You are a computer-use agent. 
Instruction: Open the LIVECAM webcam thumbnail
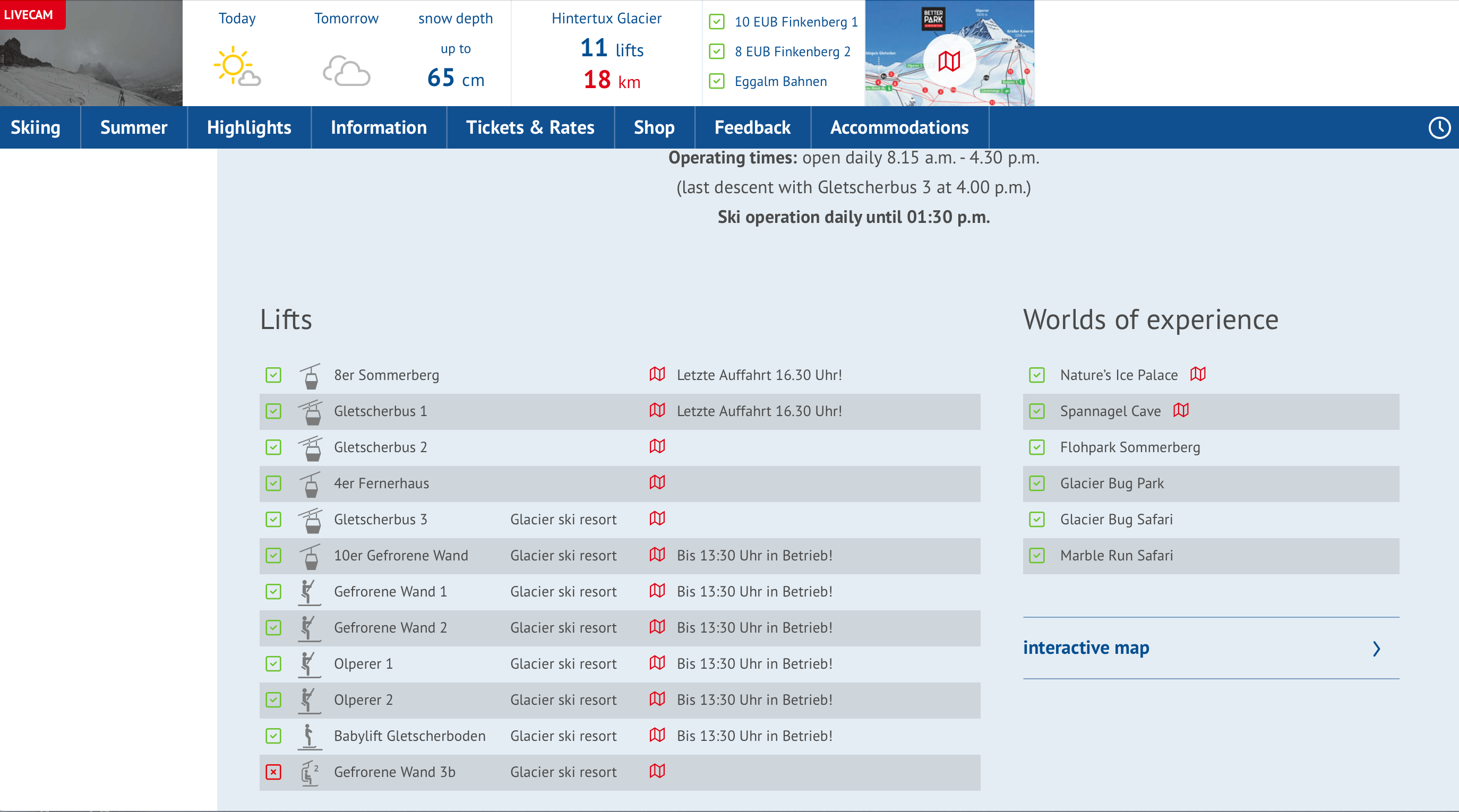(x=91, y=53)
